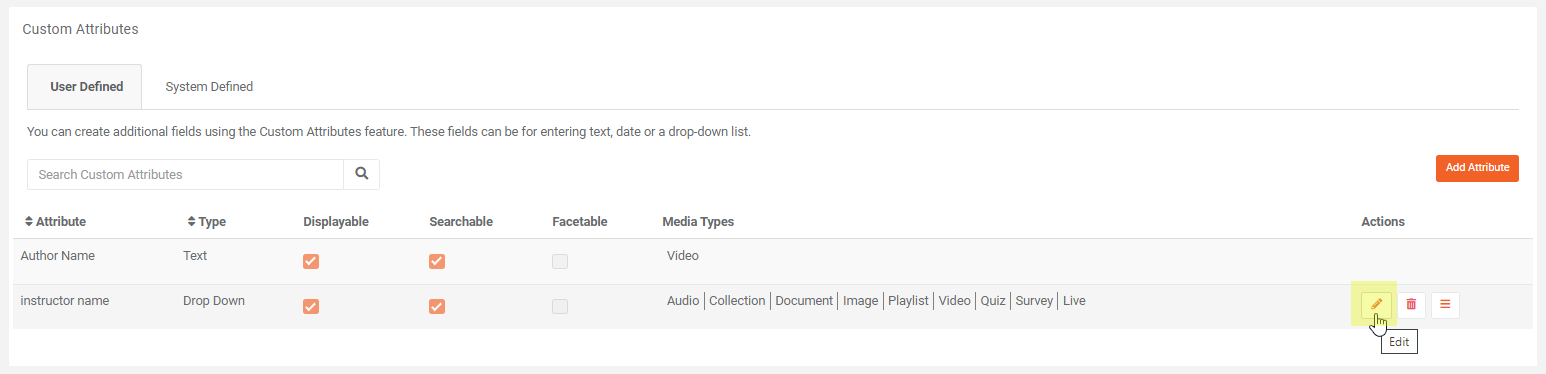Sort by Type column arrows
This screenshot has height=374, width=1546.
pyautogui.click(x=192, y=222)
